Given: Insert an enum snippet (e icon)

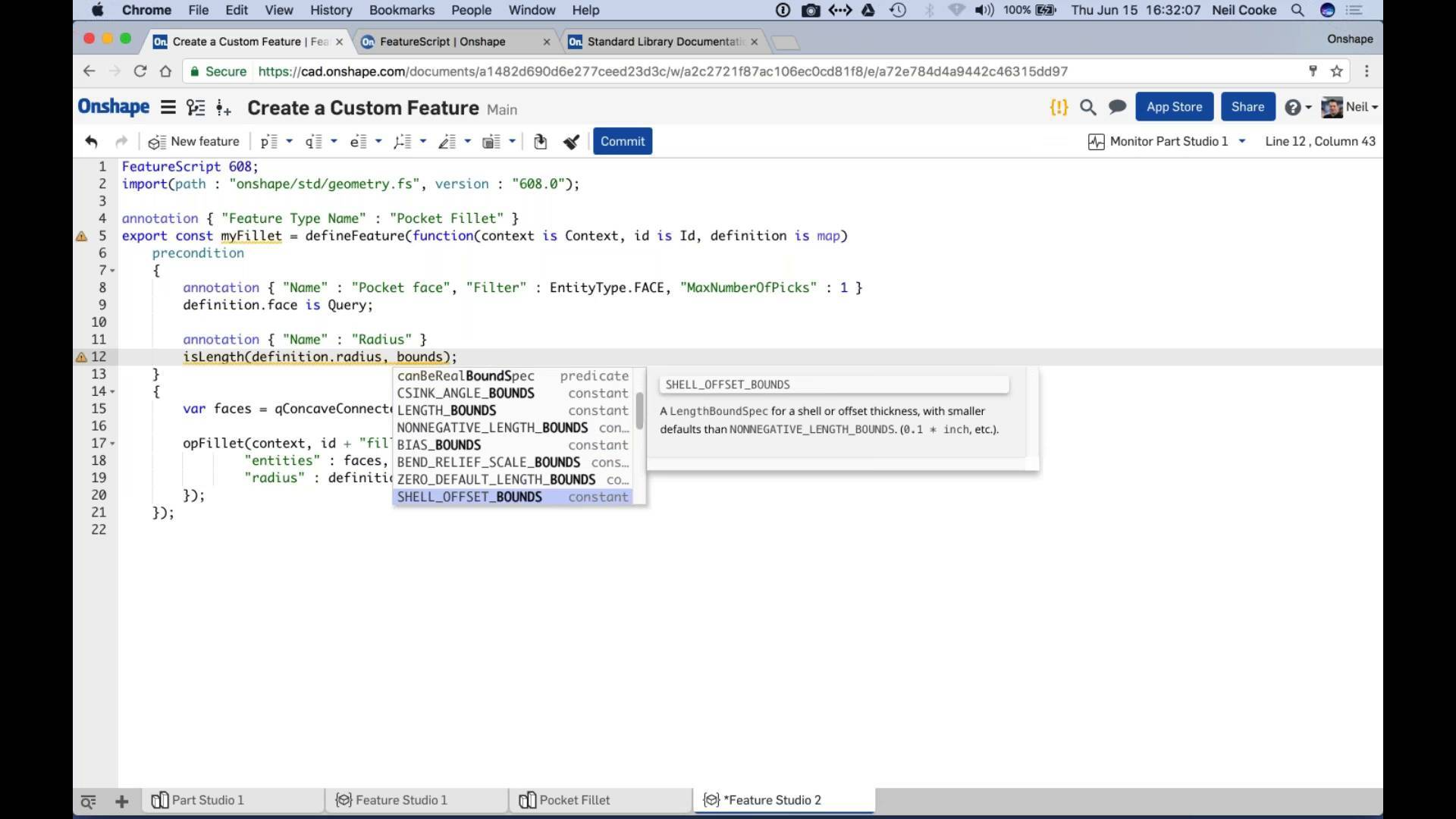Looking at the screenshot, I should coord(358,141).
